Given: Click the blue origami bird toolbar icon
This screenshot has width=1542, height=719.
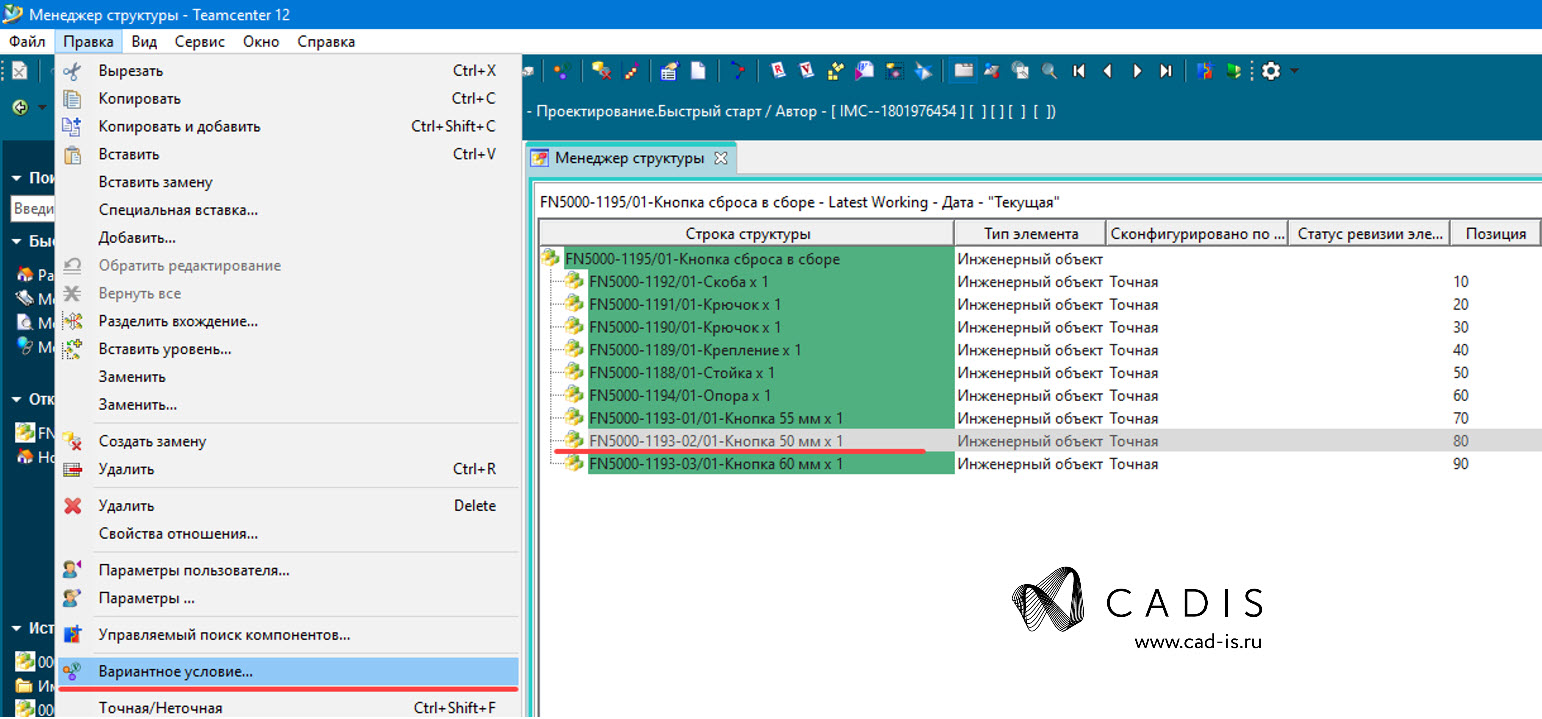Looking at the screenshot, I should click(x=924, y=71).
